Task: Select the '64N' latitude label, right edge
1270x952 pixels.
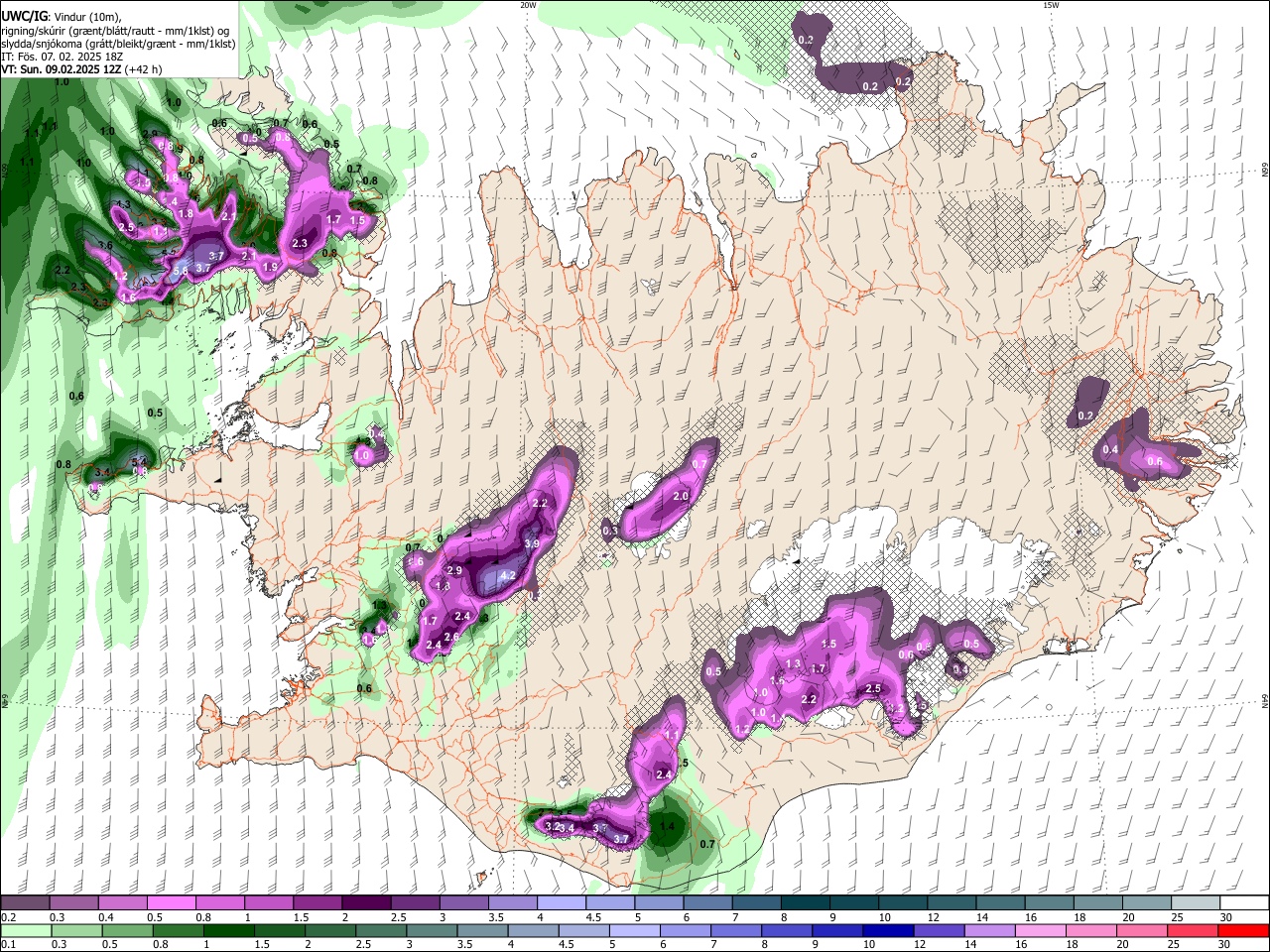Action: 1264,700
